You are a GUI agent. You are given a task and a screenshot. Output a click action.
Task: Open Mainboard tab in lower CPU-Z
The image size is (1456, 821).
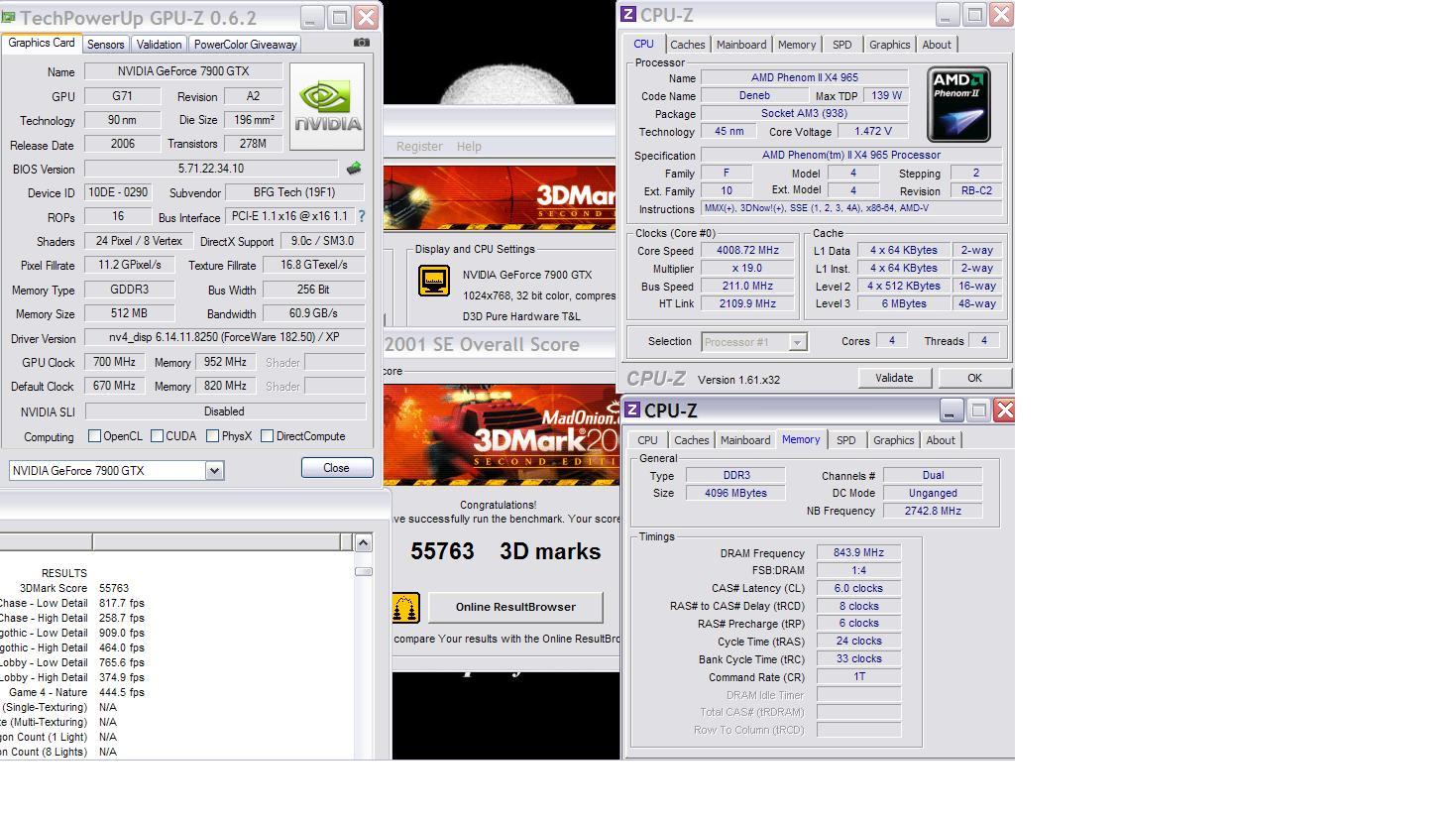click(x=745, y=440)
